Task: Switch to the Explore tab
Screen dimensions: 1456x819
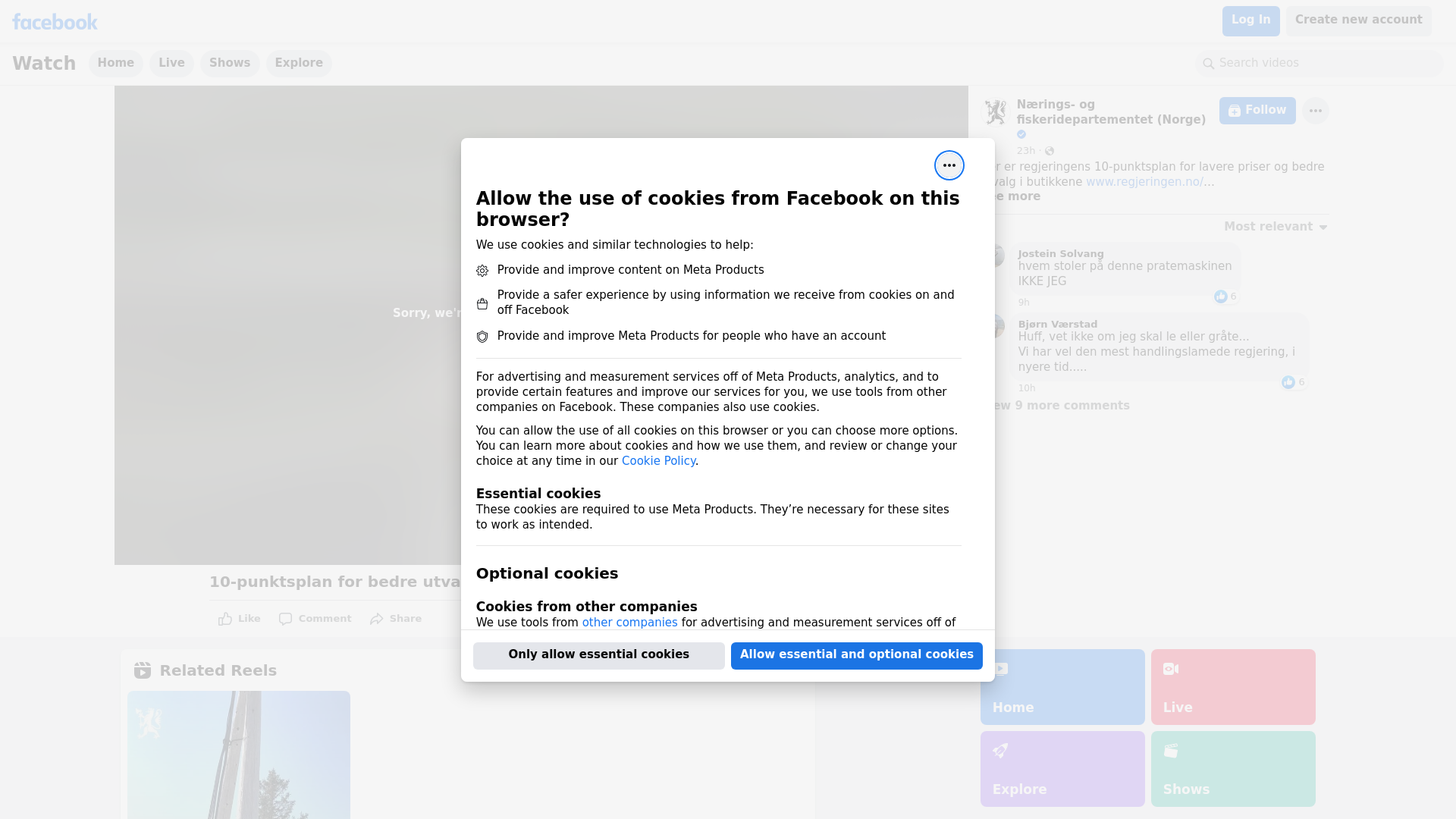Action: [x=299, y=63]
